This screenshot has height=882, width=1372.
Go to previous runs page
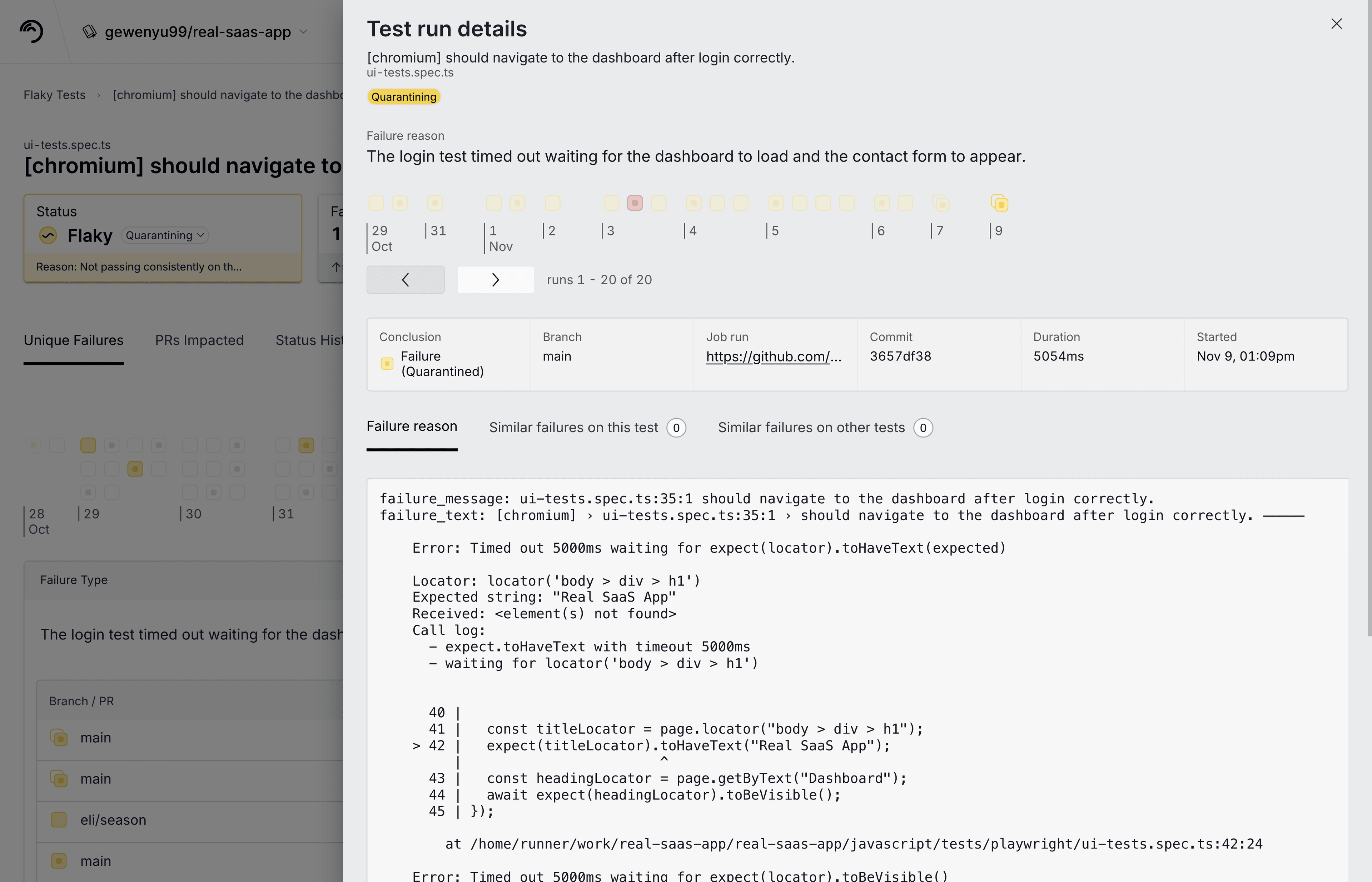point(405,279)
